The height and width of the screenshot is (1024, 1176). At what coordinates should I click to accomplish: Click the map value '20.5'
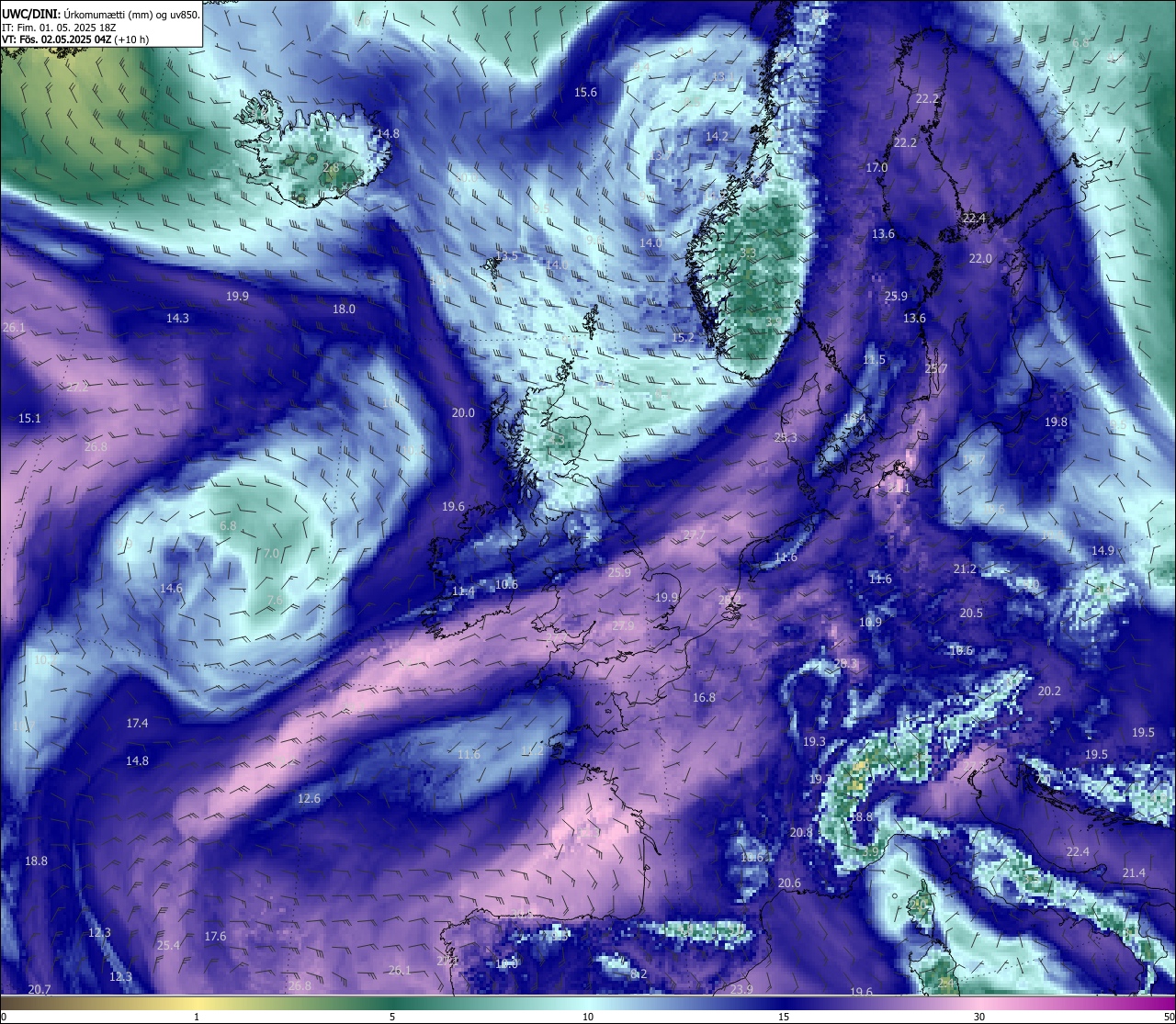pyautogui.click(x=971, y=613)
